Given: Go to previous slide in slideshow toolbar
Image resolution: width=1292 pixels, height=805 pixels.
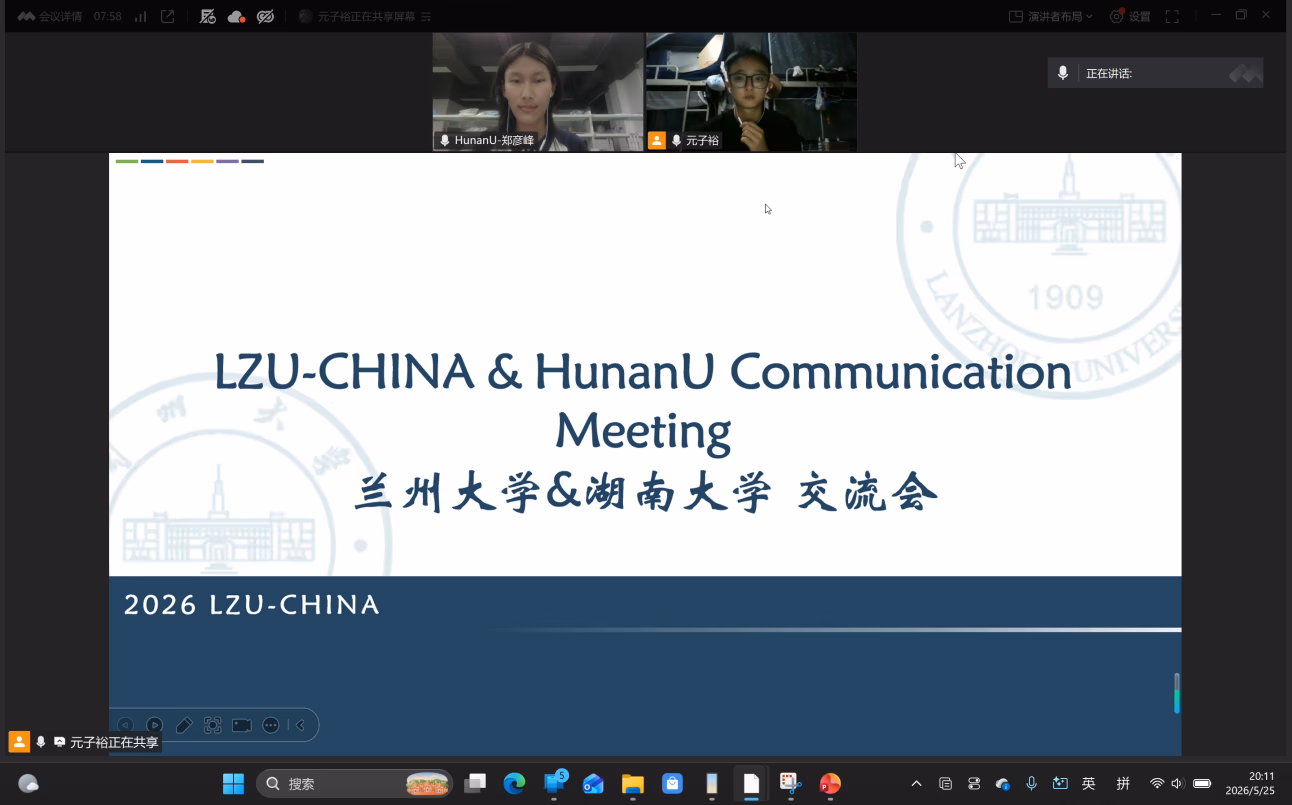Looking at the screenshot, I should (125, 725).
